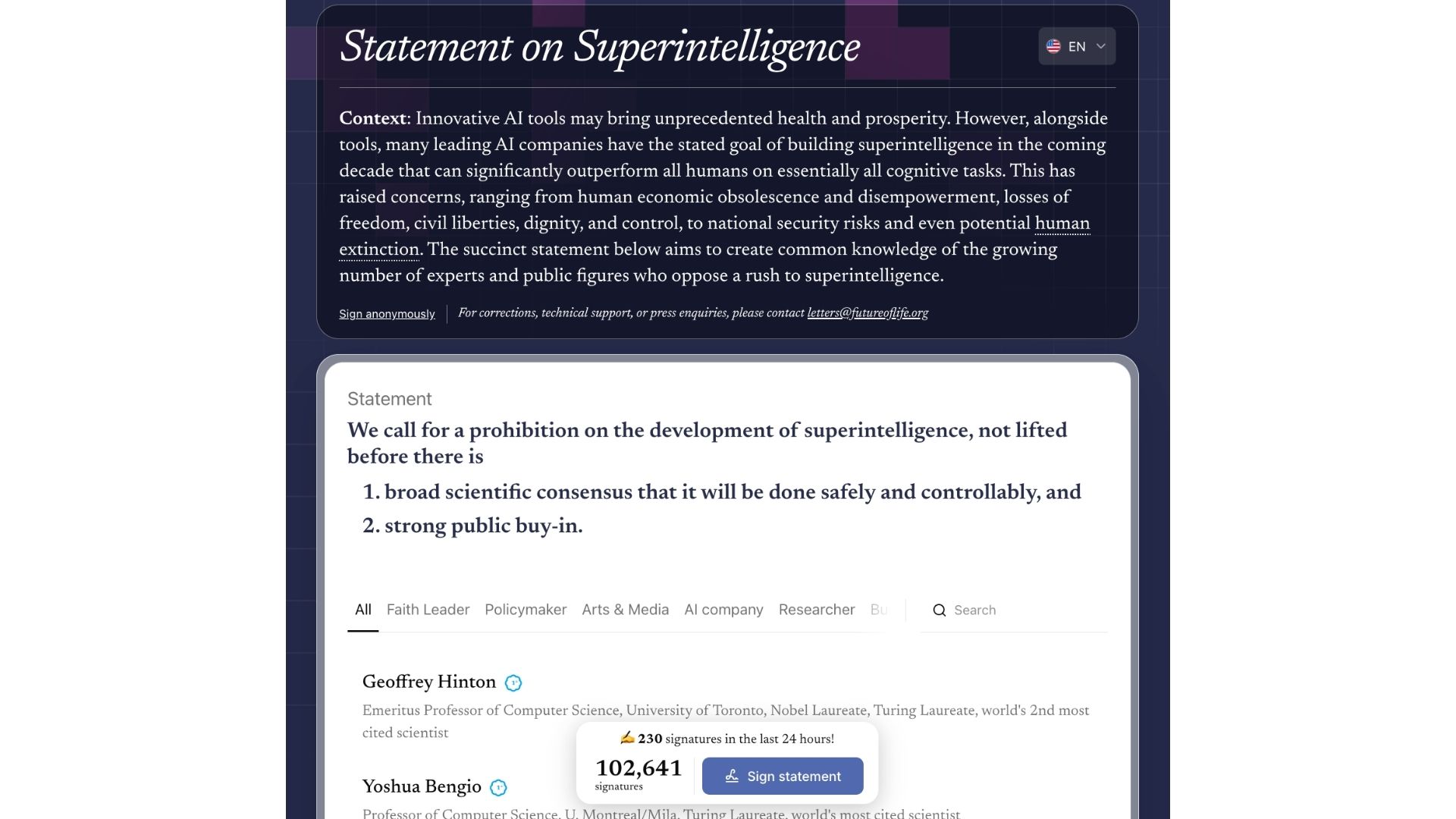Open the letters@futureoflife.org email link
Screen dimensions: 1456x819
[x=868, y=313]
